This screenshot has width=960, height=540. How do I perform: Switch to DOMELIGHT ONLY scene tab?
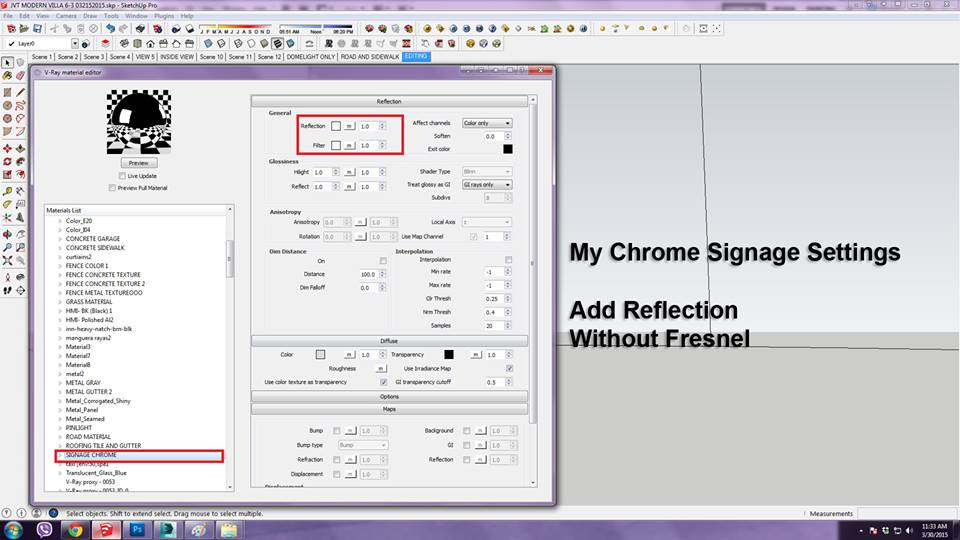click(311, 56)
